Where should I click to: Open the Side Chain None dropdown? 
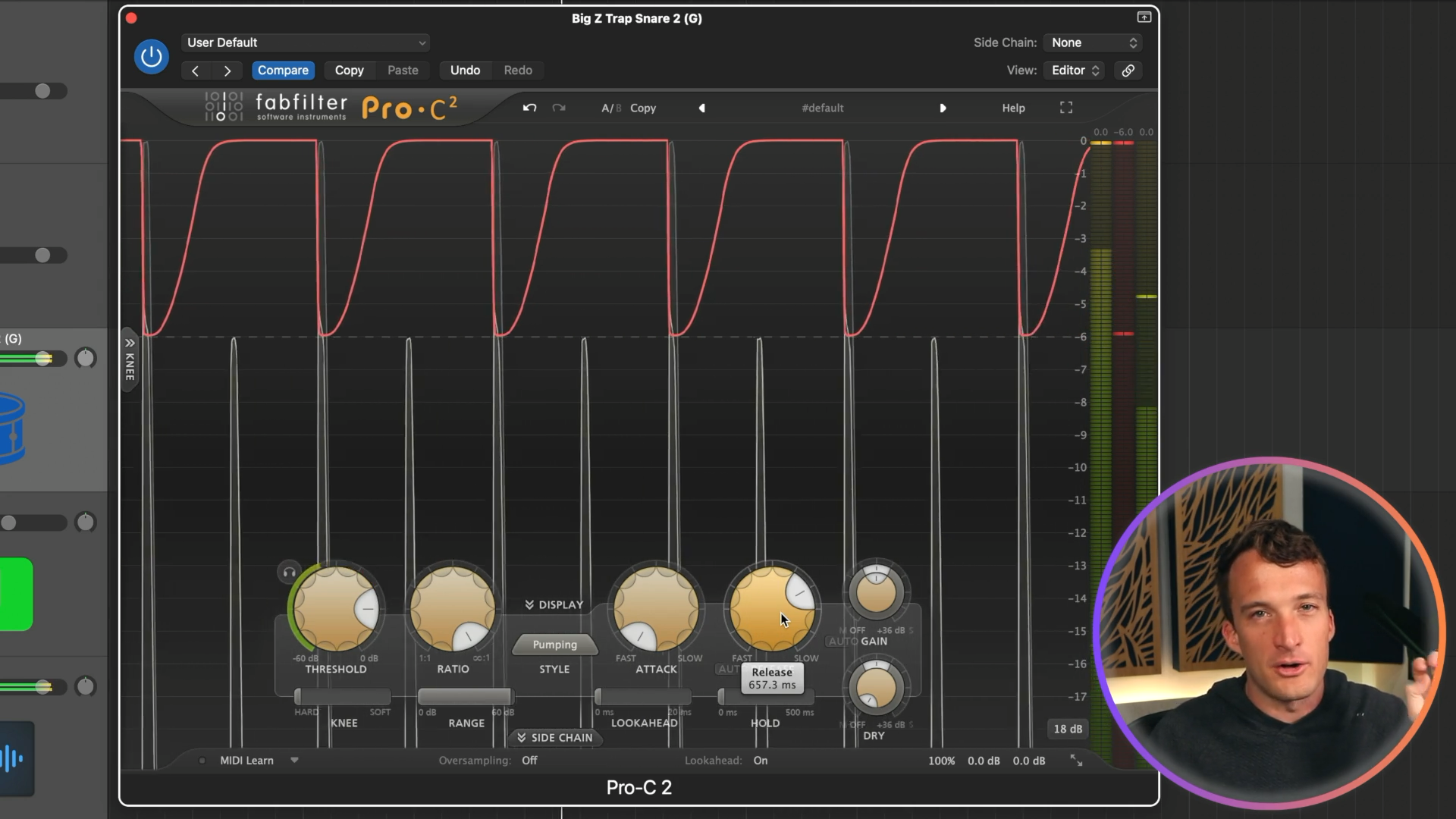pos(1093,42)
